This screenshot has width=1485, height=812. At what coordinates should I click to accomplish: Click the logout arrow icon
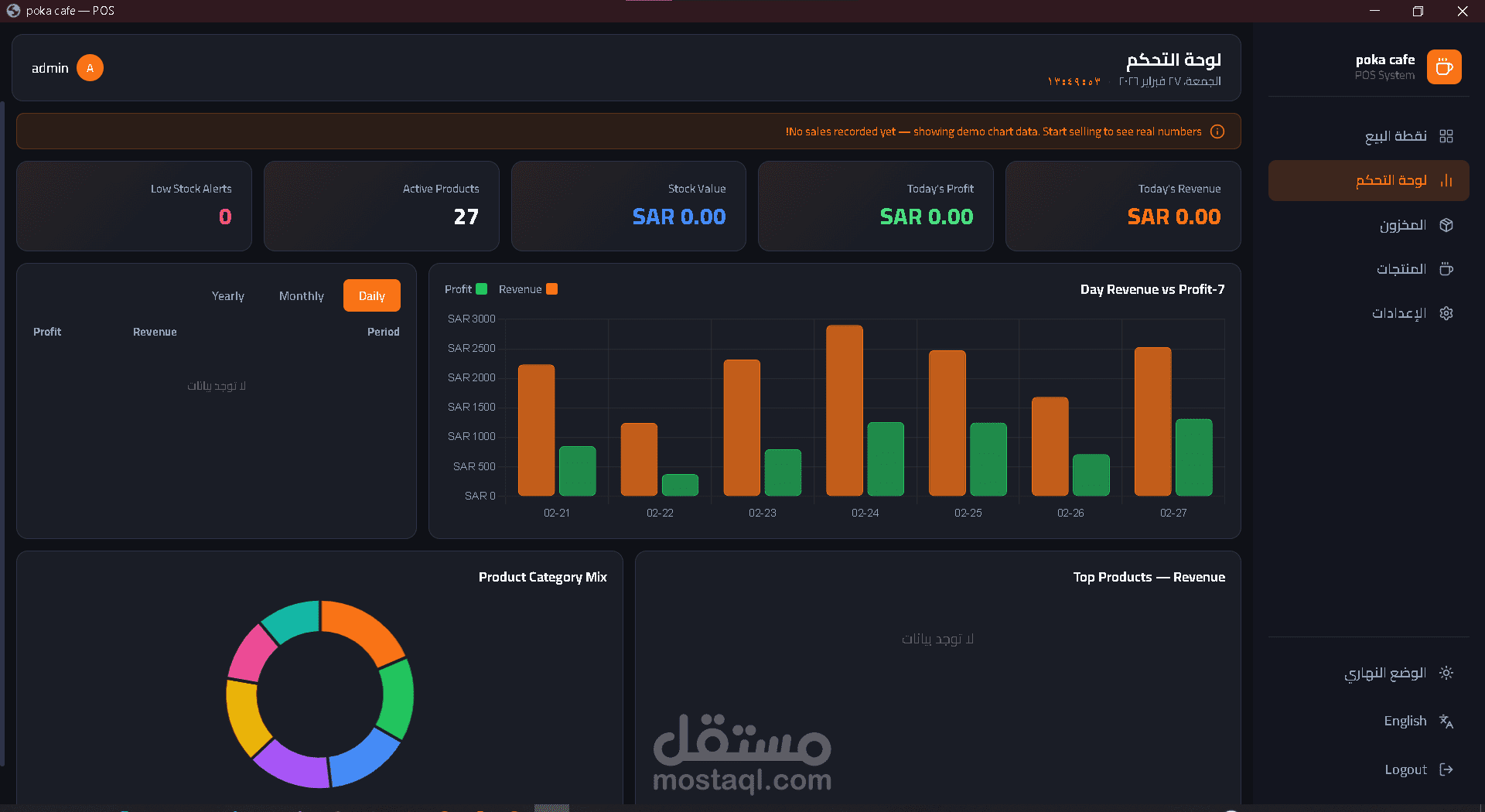click(1446, 769)
